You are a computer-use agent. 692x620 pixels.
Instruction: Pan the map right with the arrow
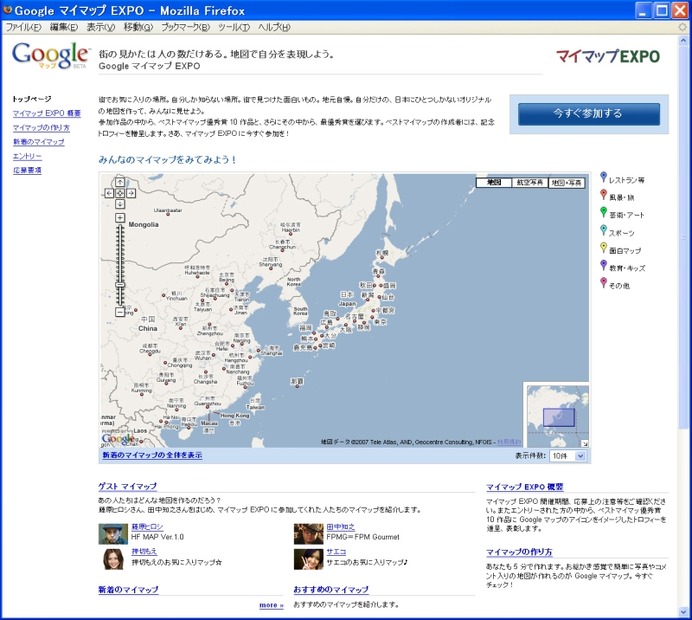(x=131, y=193)
